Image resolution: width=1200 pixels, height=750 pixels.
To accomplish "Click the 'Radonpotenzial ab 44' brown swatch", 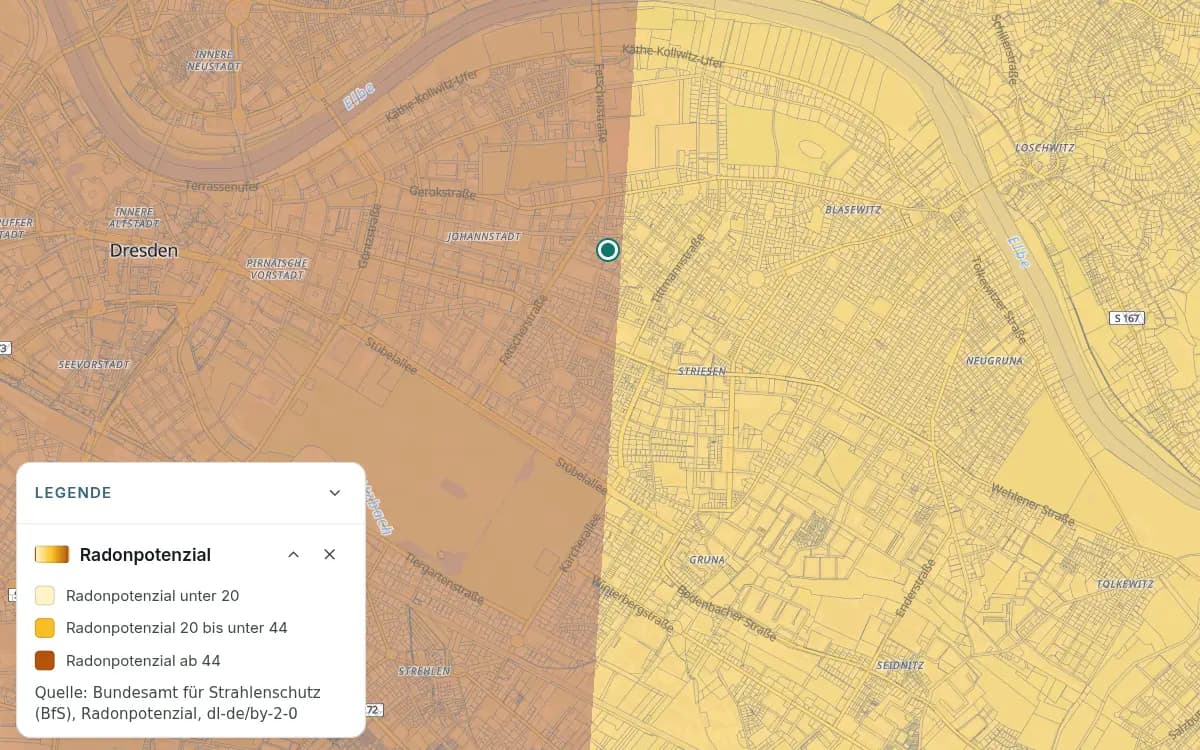I will 45,660.
